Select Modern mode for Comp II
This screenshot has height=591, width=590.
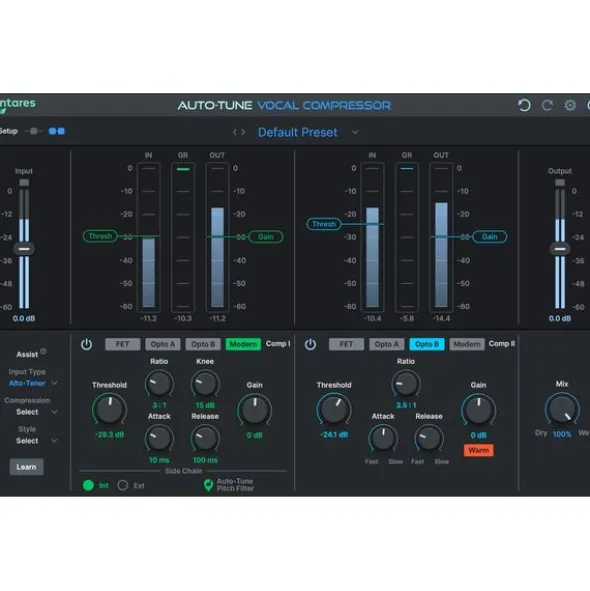coord(467,344)
